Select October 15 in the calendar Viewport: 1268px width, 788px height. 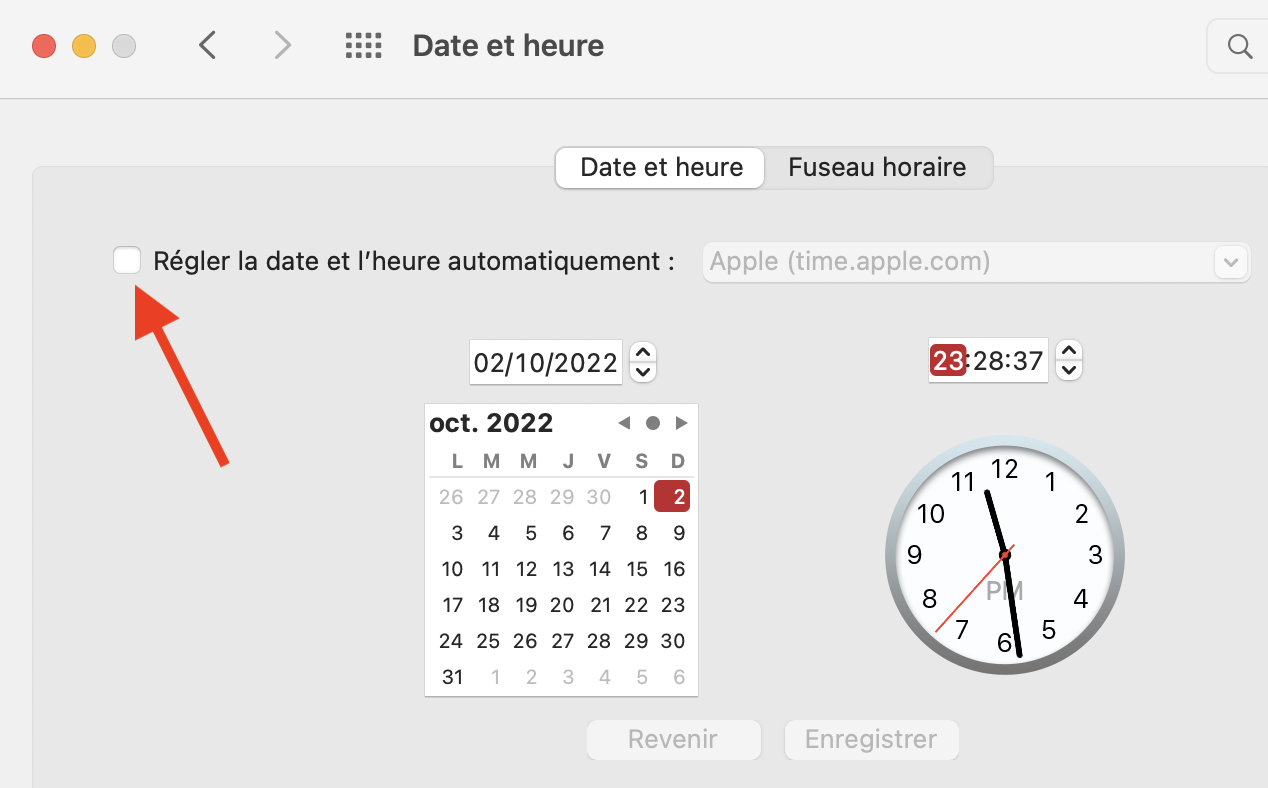click(x=637, y=569)
